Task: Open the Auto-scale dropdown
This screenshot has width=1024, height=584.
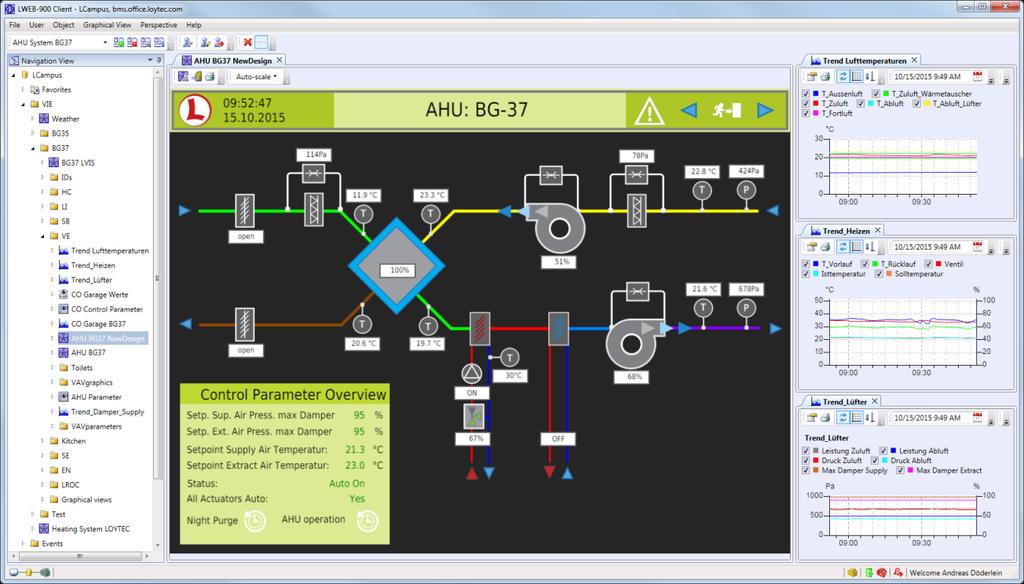Action: click(256, 76)
